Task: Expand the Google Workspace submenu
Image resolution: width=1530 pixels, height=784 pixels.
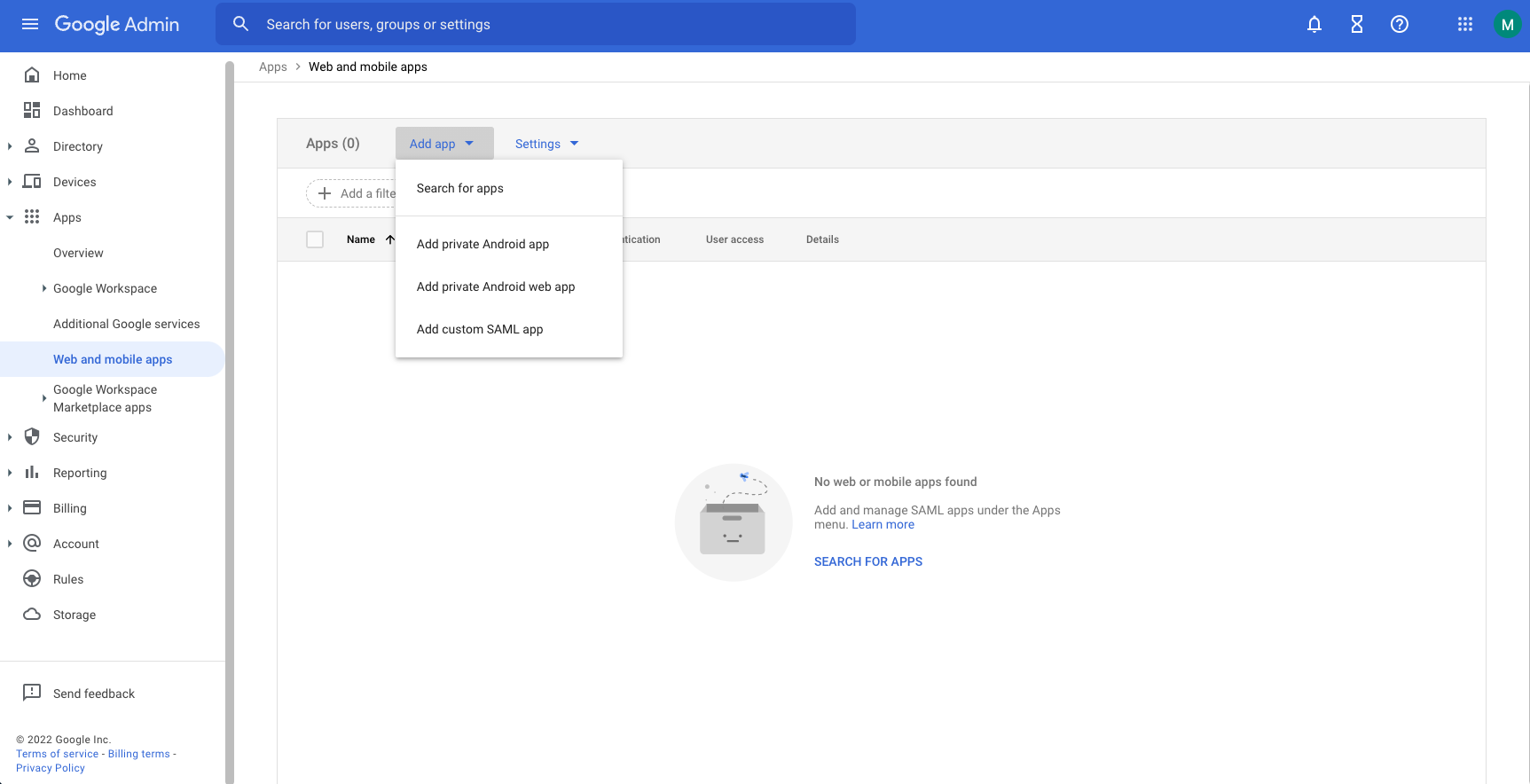Action: tap(44, 288)
